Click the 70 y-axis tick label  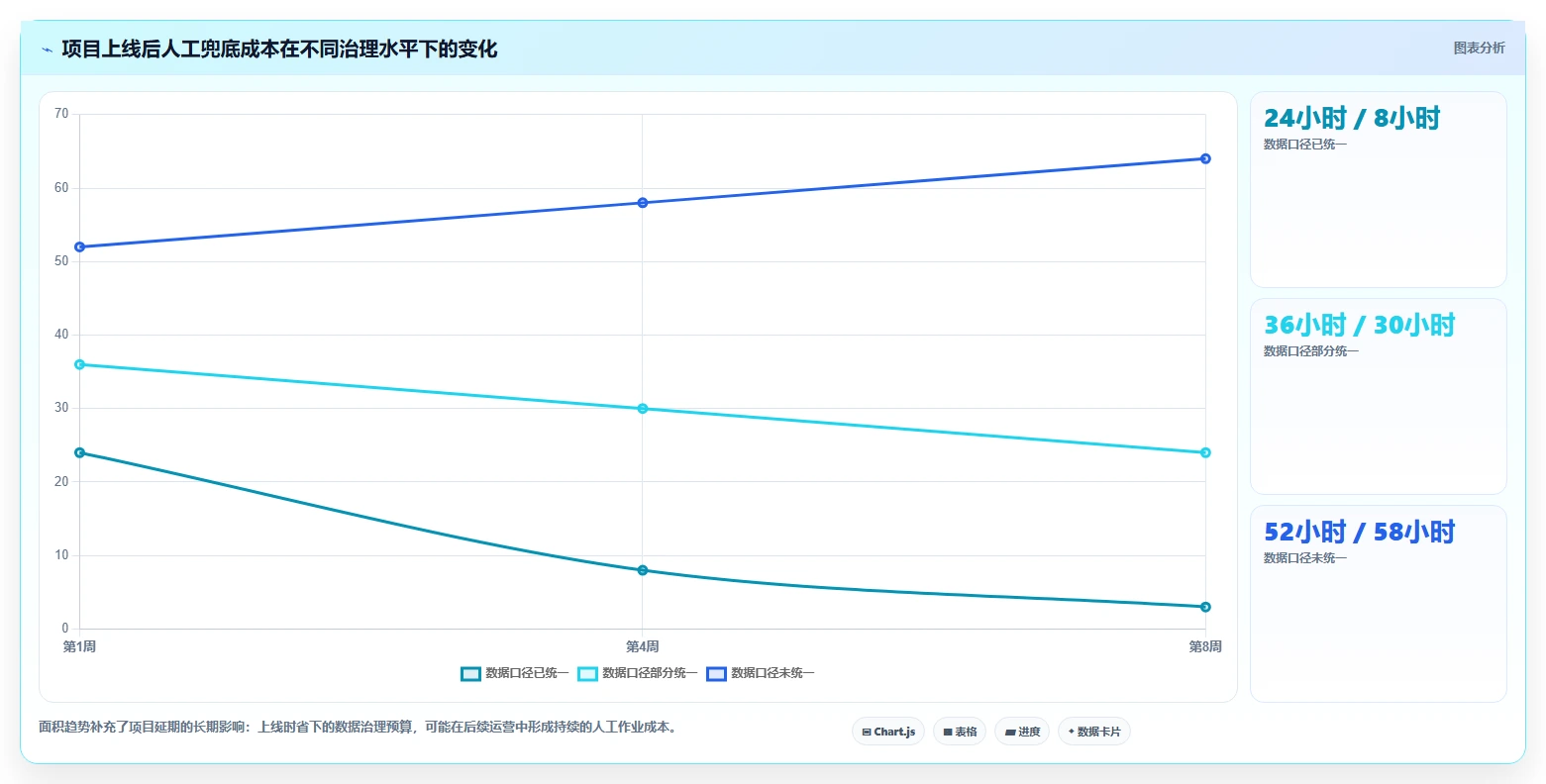click(x=61, y=114)
